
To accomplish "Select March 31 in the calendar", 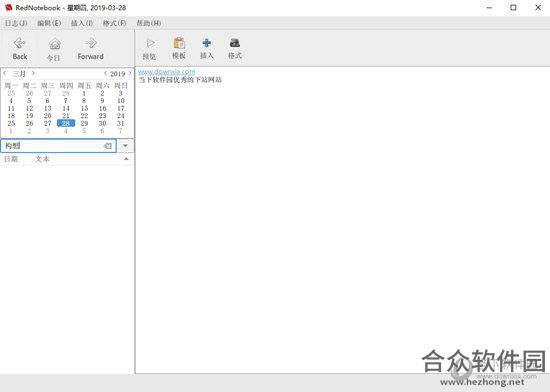I will click(x=121, y=123).
